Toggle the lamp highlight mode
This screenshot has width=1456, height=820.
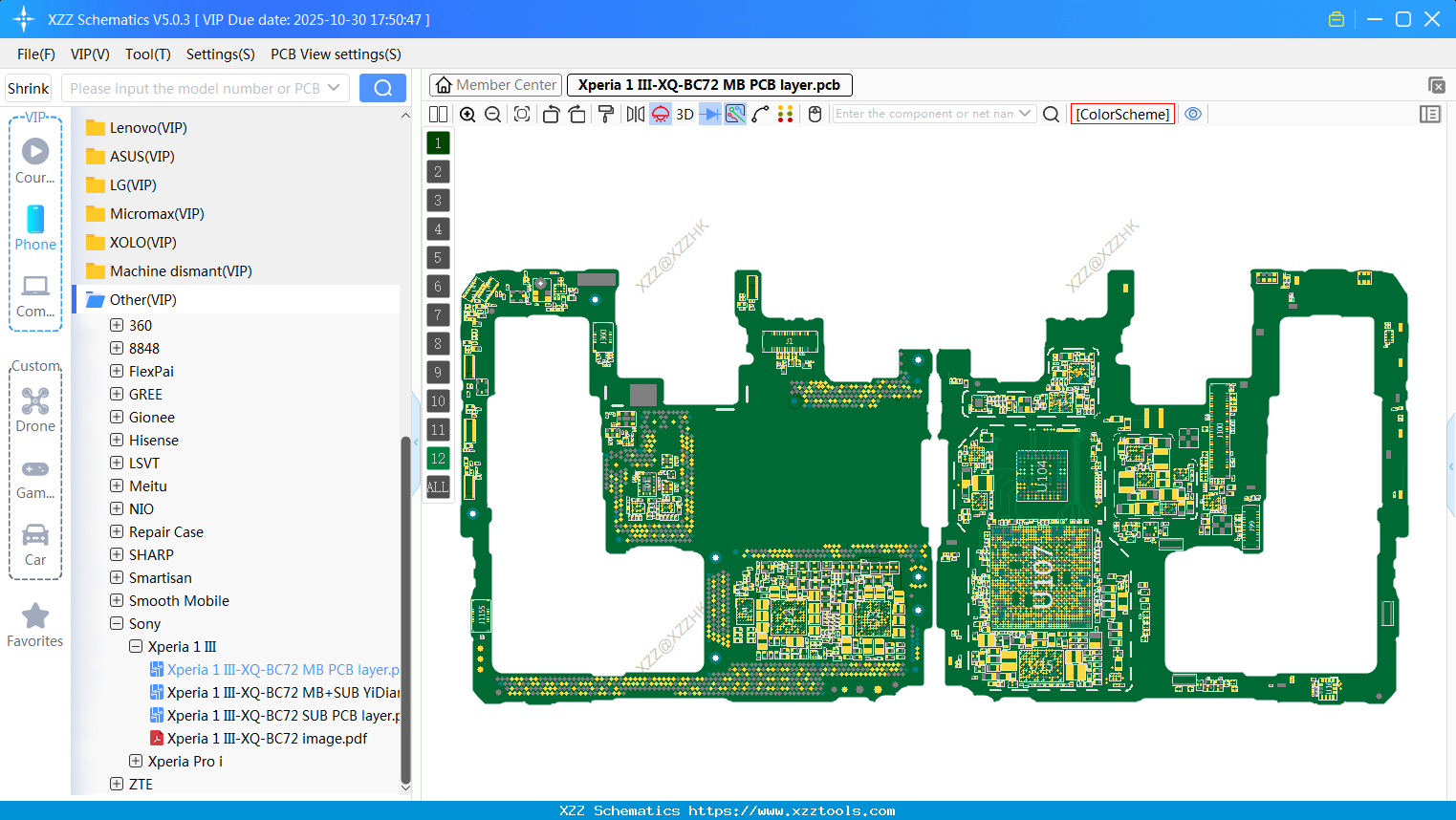(659, 114)
